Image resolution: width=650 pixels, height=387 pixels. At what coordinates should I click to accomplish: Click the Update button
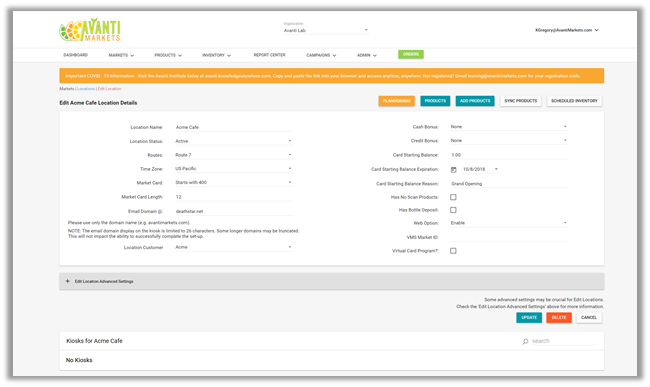pyautogui.click(x=529, y=318)
